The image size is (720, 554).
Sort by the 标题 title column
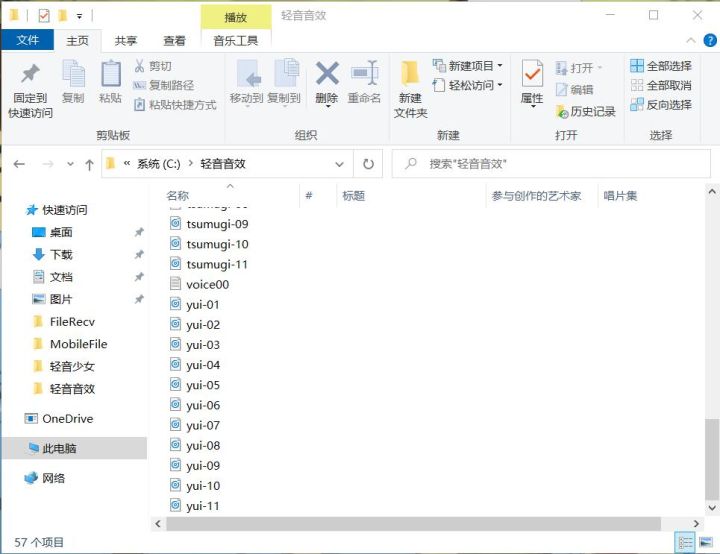pos(354,196)
